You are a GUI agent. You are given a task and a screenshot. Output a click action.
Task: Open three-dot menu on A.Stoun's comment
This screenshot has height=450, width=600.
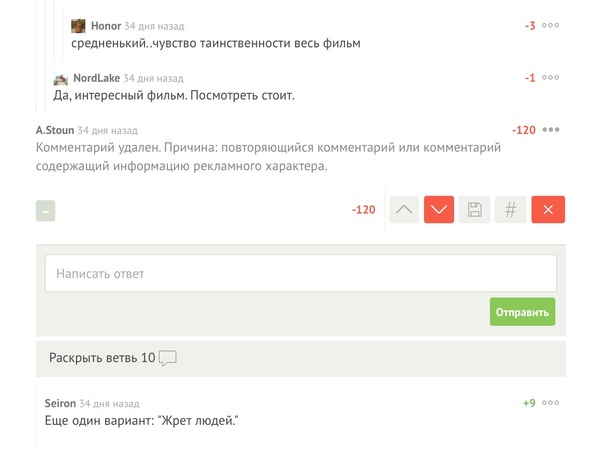[551, 130]
